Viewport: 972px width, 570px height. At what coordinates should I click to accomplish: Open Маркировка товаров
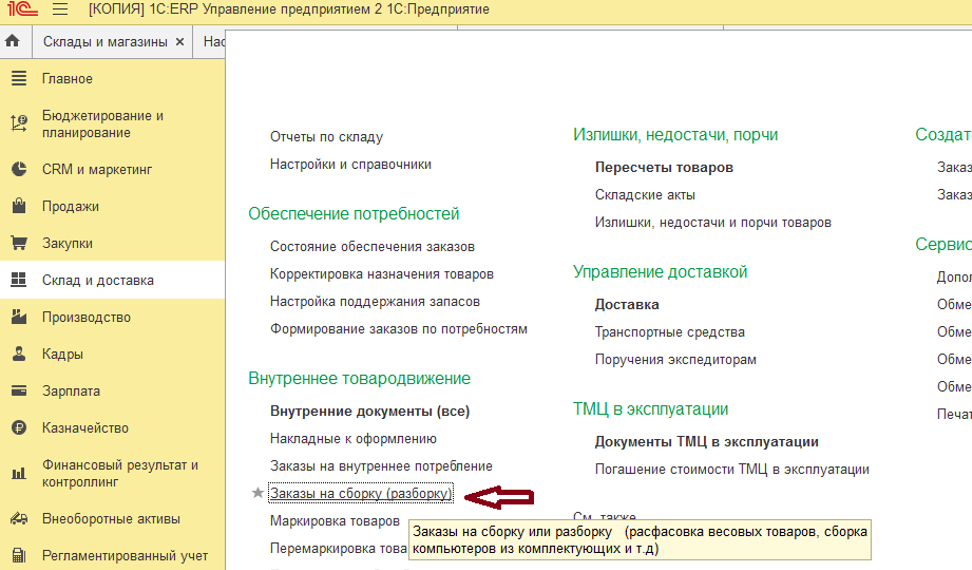(x=334, y=521)
